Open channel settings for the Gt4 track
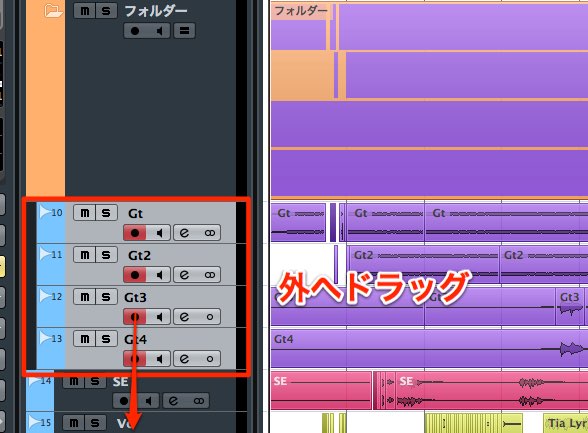588x433 pixels. (x=184, y=359)
